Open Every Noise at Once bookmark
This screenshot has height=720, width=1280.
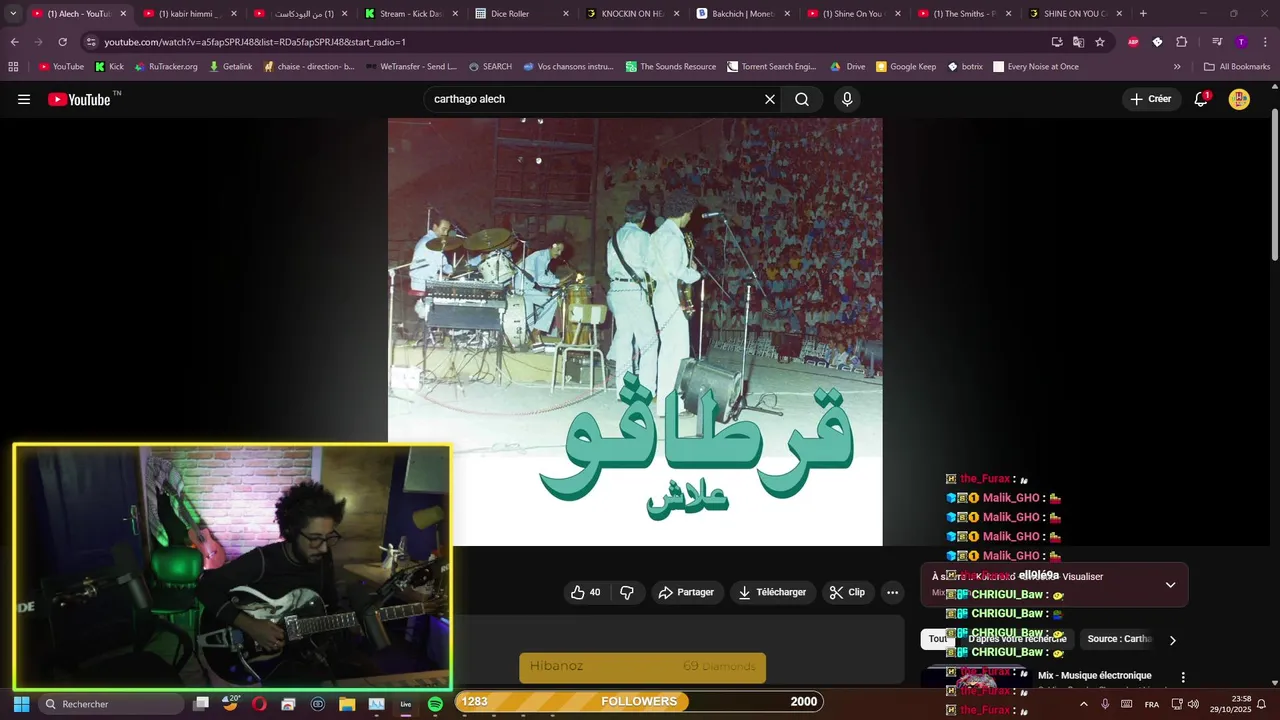[x=1035, y=67]
